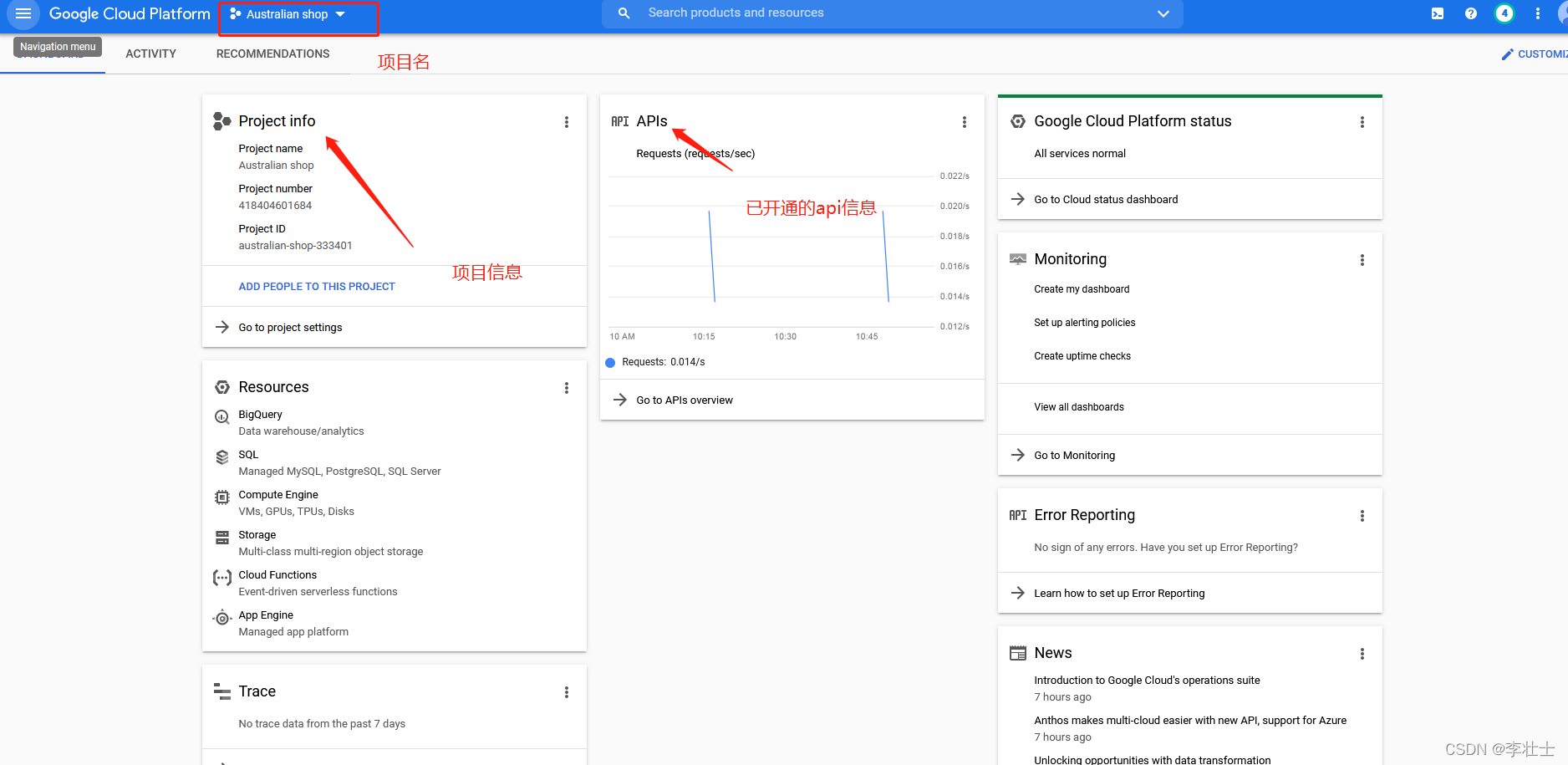Click the News calendar icon
Viewport: 1568px width, 765px height.
pyautogui.click(x=1017, y=653)
